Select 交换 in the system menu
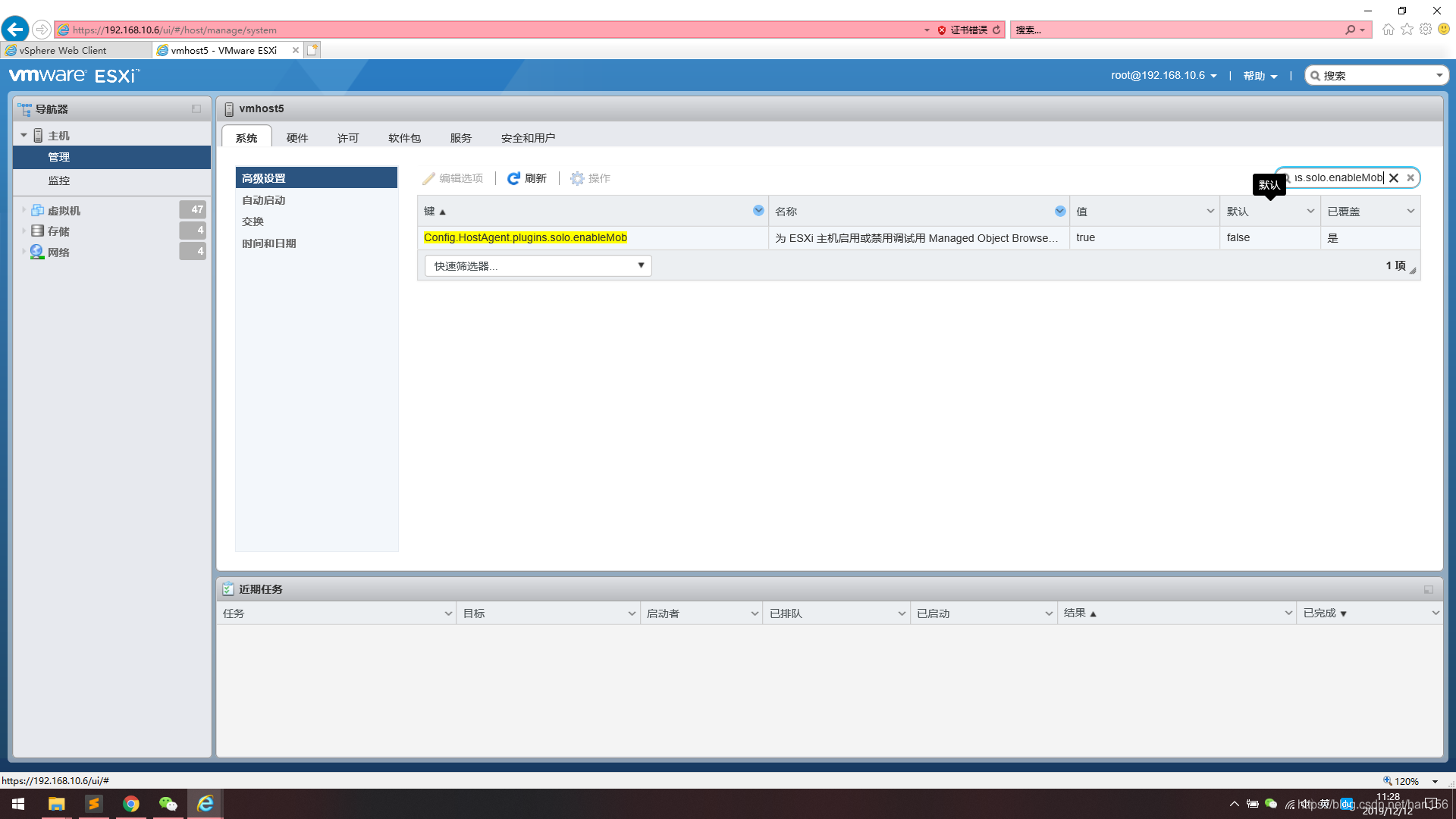1456x819 pixels. coord(316,221)
